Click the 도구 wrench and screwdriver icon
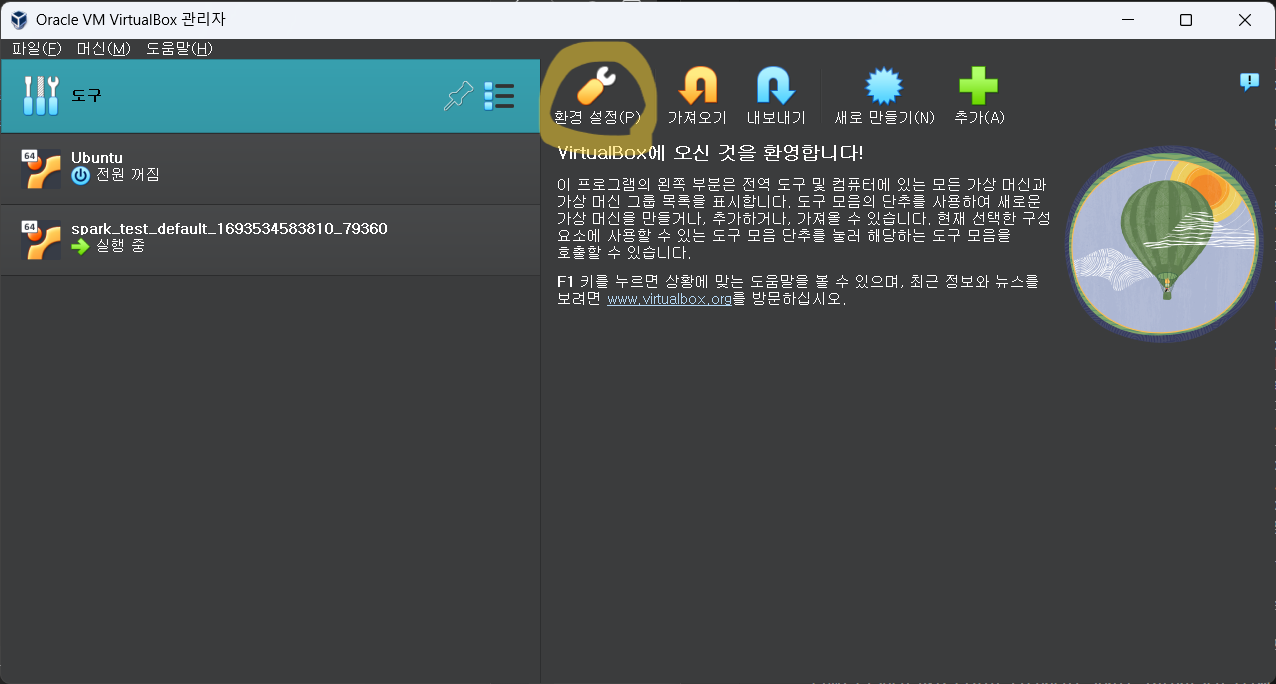 41,96
